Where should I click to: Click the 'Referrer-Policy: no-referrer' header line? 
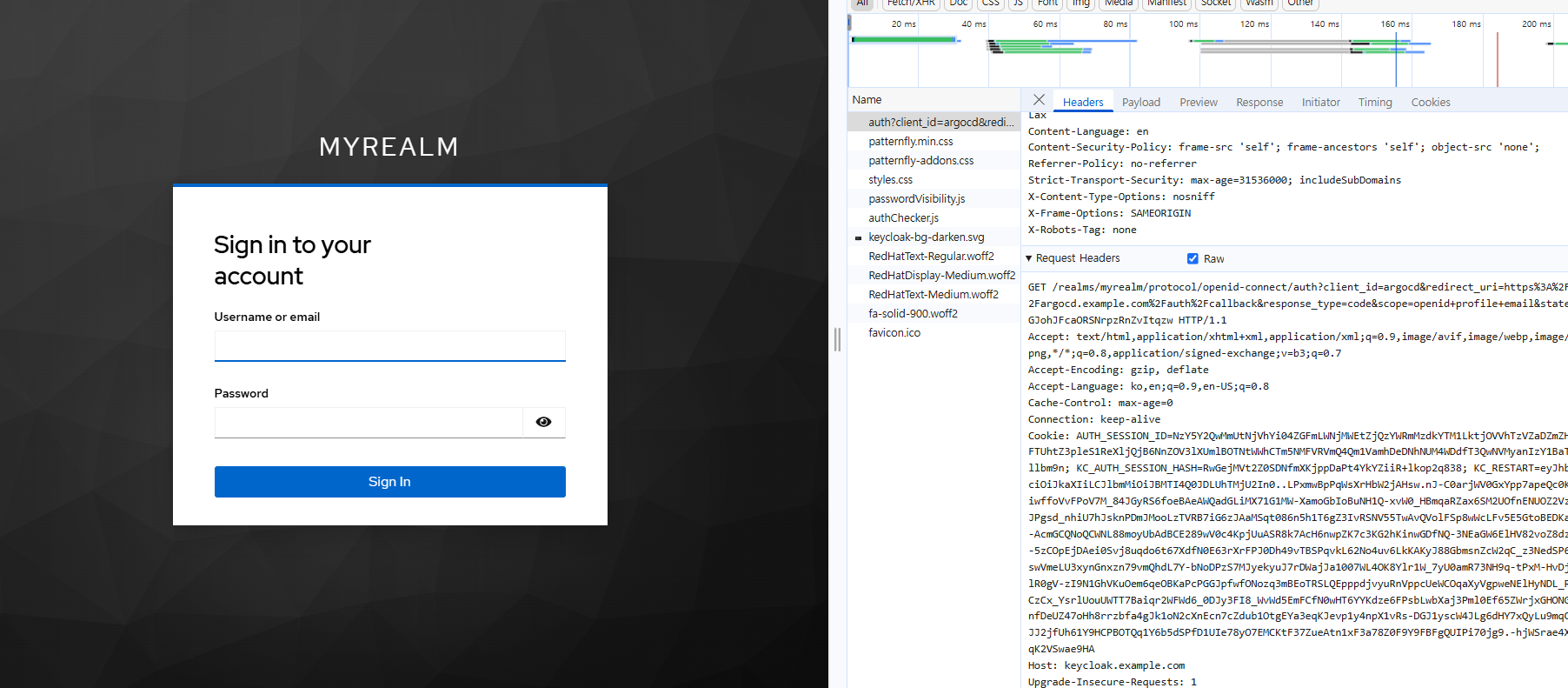1113,164
